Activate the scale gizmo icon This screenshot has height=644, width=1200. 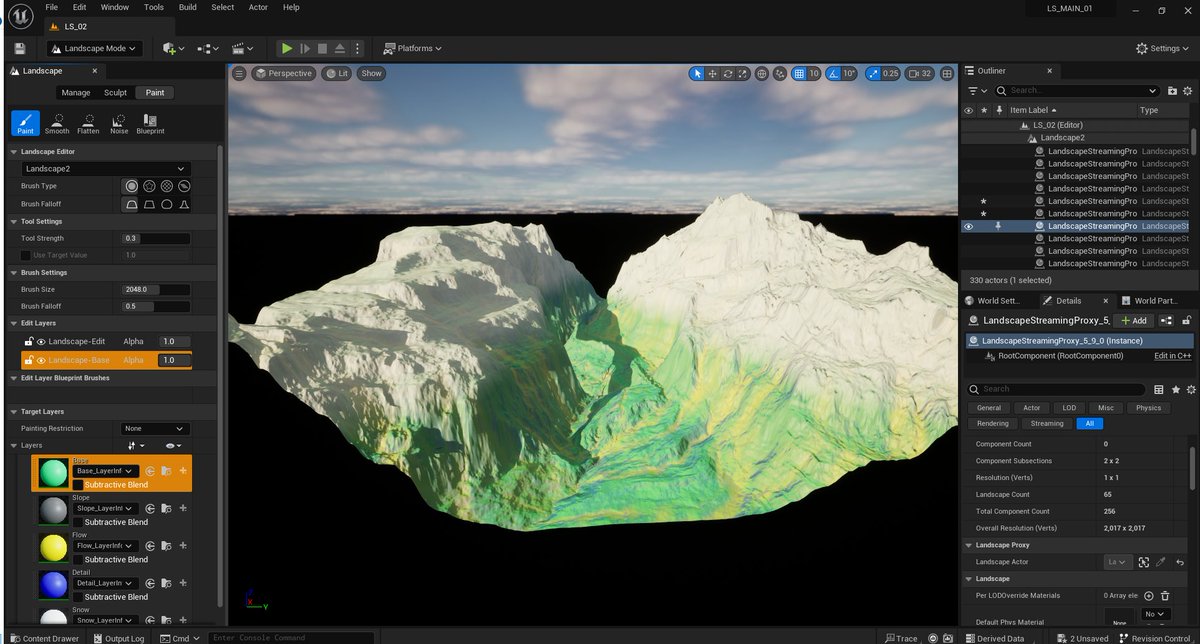[742, 73]
